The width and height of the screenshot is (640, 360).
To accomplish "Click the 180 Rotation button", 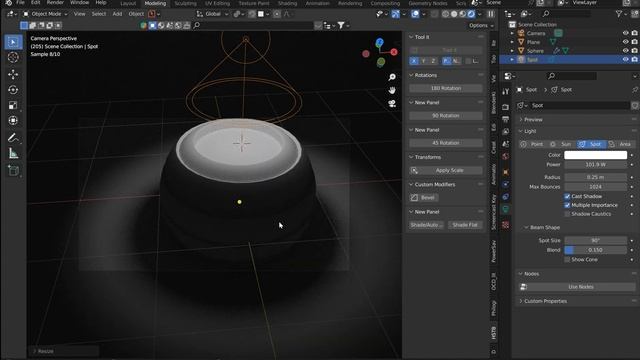I will (446, 88).
